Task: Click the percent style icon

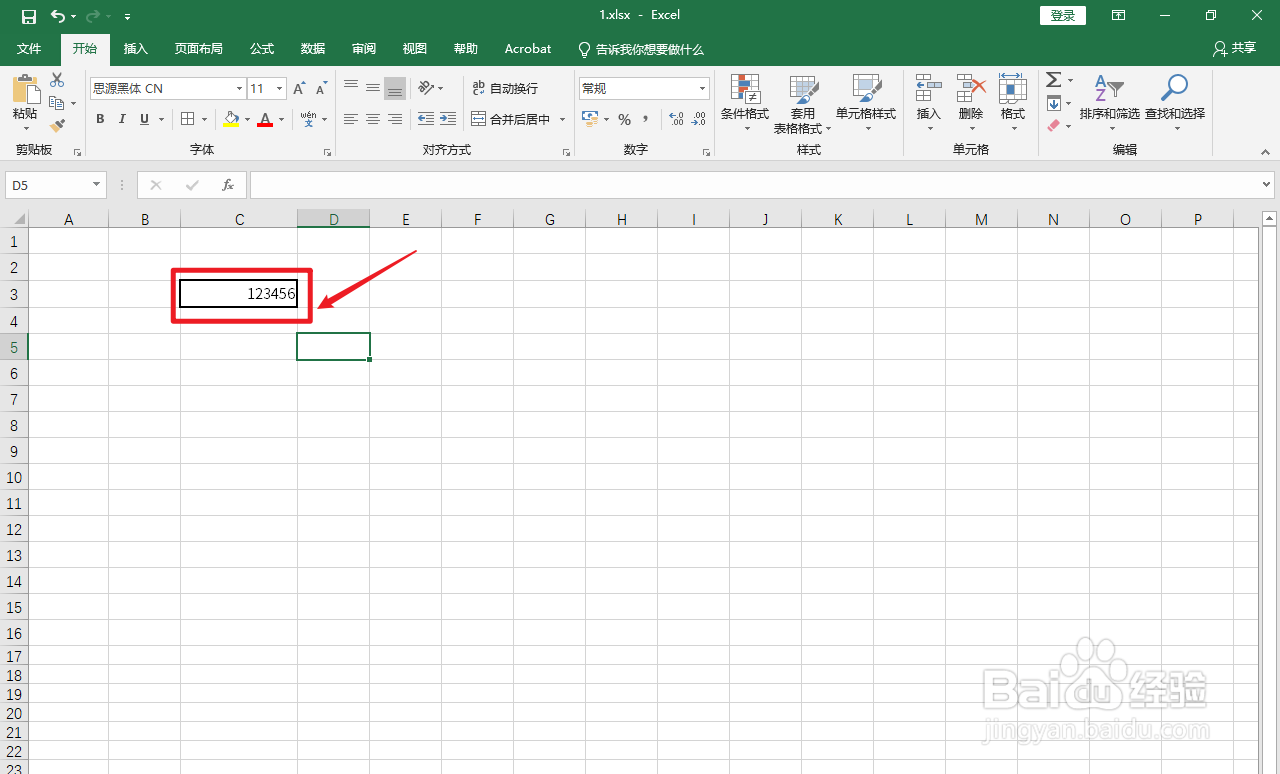Action: 624,119
